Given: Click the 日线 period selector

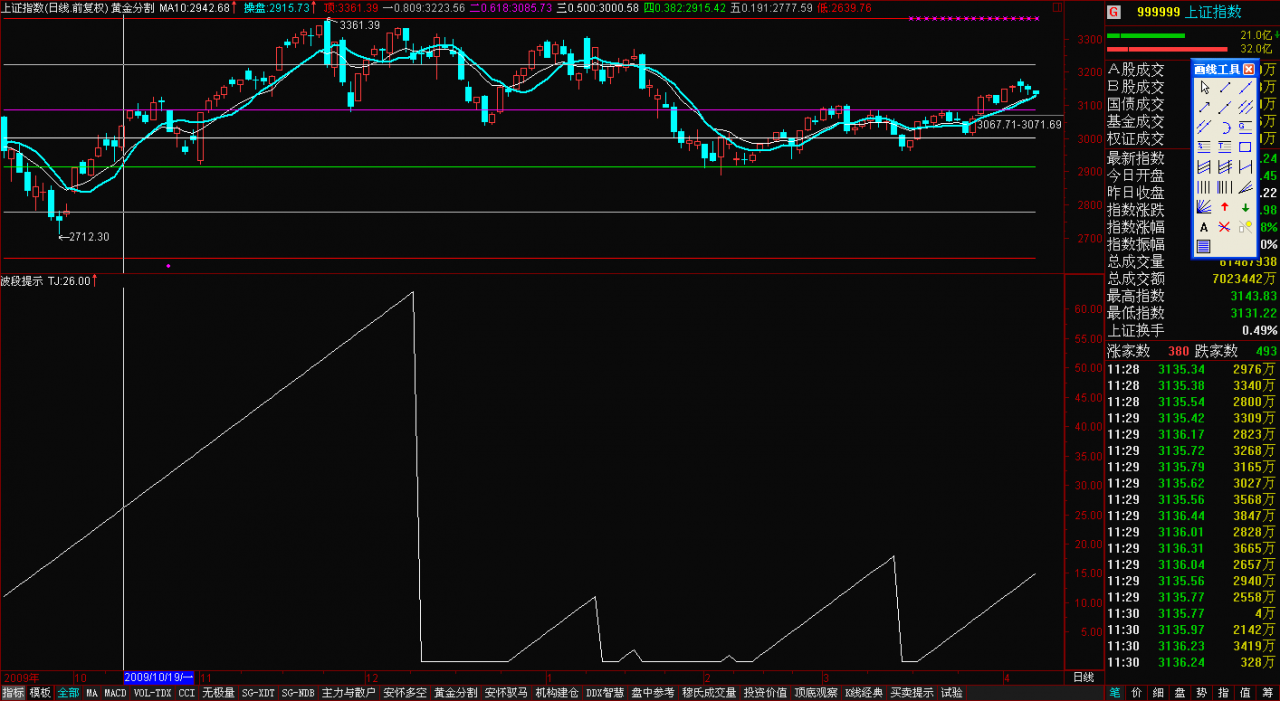Looking at the screenshot, I should [x=1083, y=677].
